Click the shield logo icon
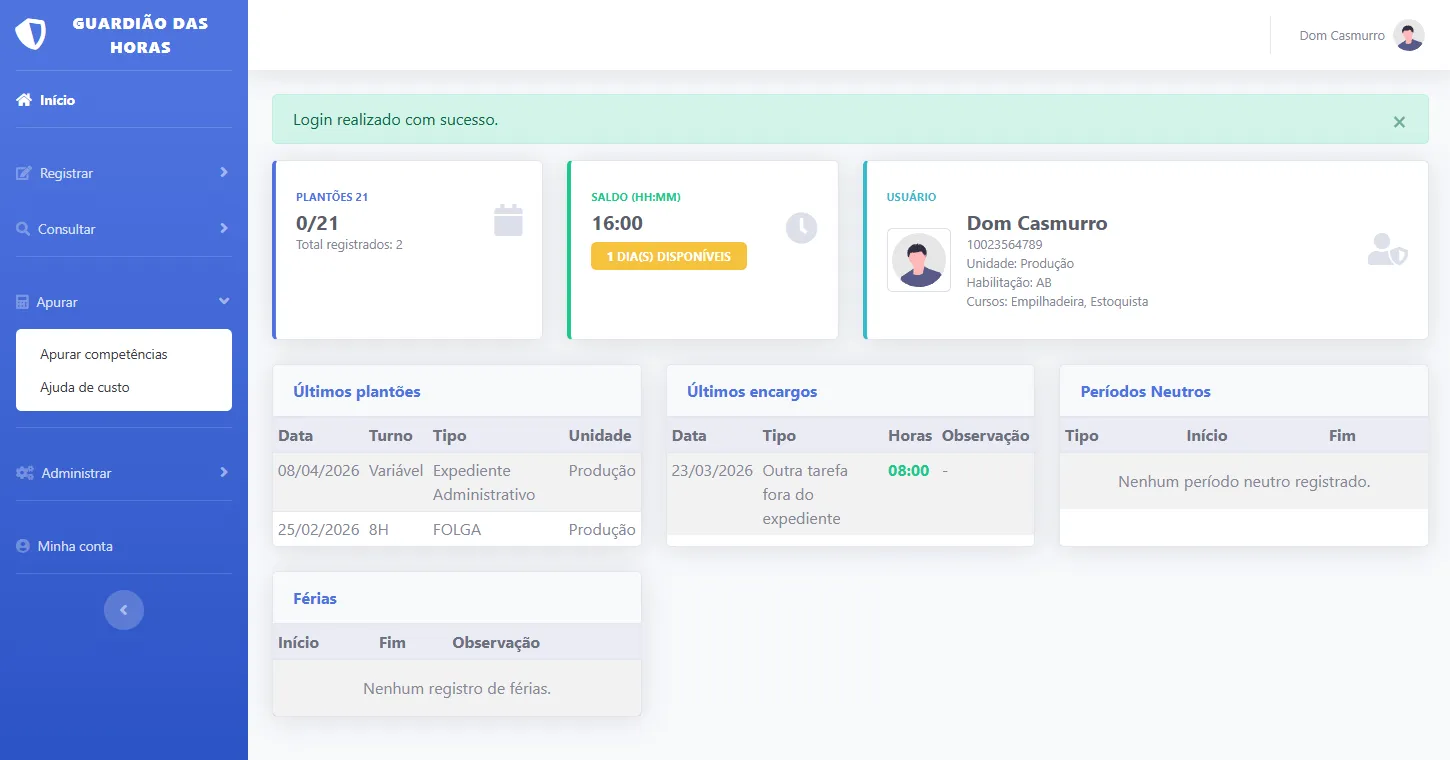Viewport: 1450px width, 760px height. click(x=31, y=34)
